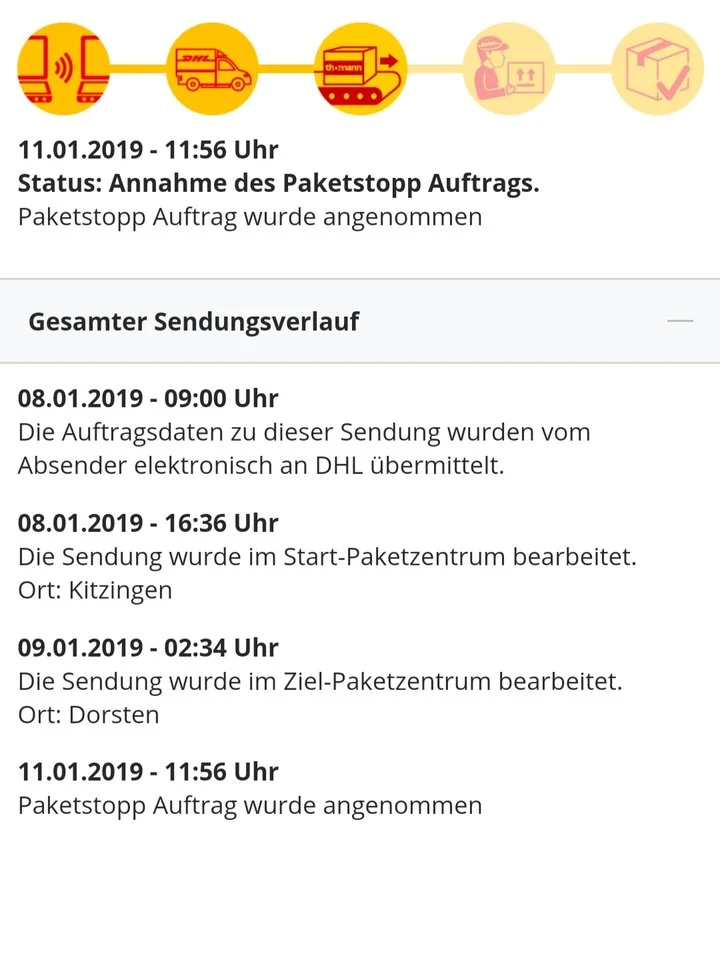
Task: Click progress line between first icon and van
Action: coord(137,68)
